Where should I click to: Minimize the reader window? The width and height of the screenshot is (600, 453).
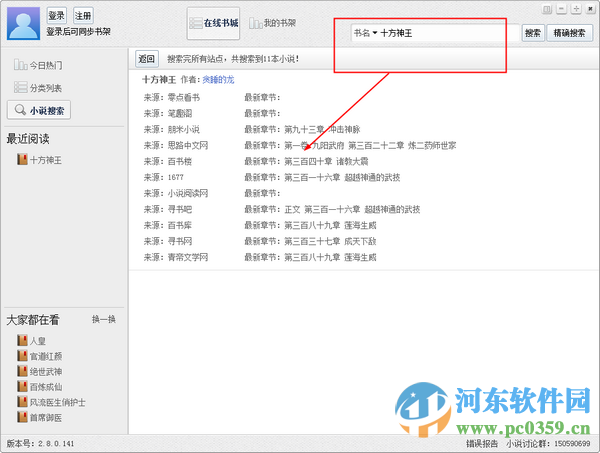point(561,9)
